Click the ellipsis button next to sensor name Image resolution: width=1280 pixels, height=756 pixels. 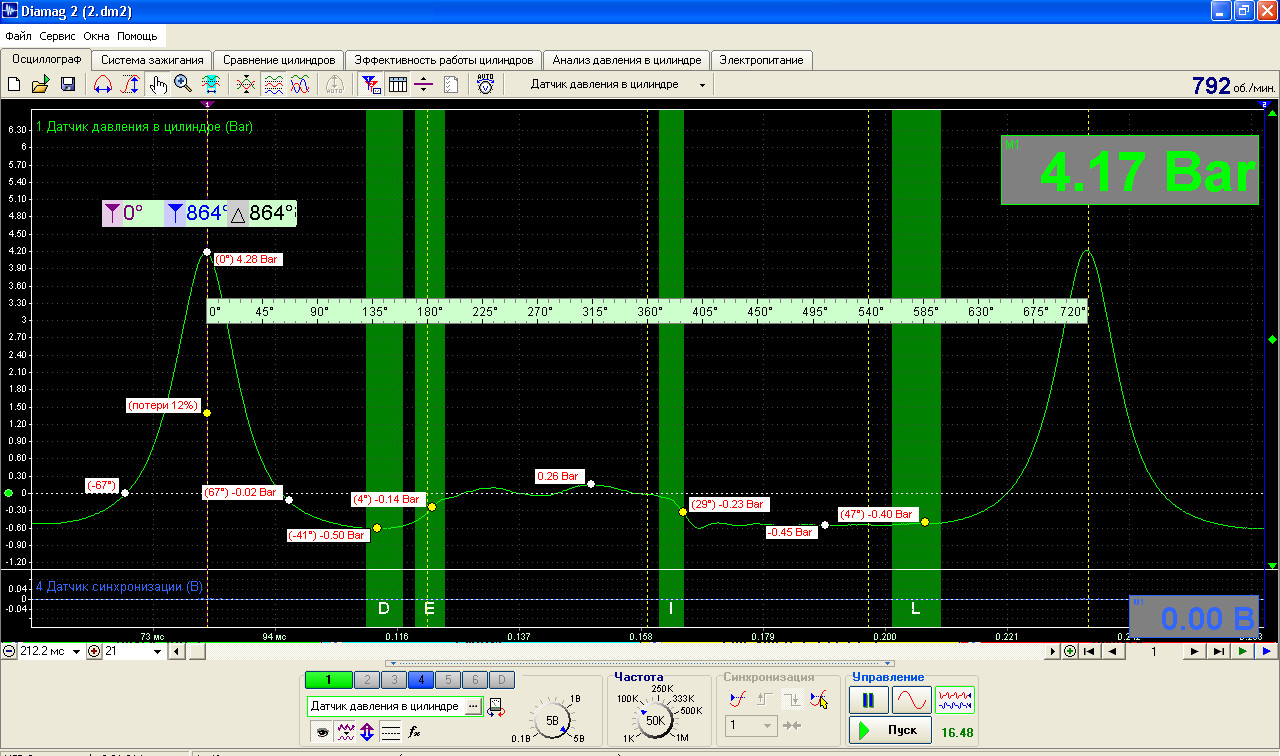pyautogui.click(x=473, y=706)
